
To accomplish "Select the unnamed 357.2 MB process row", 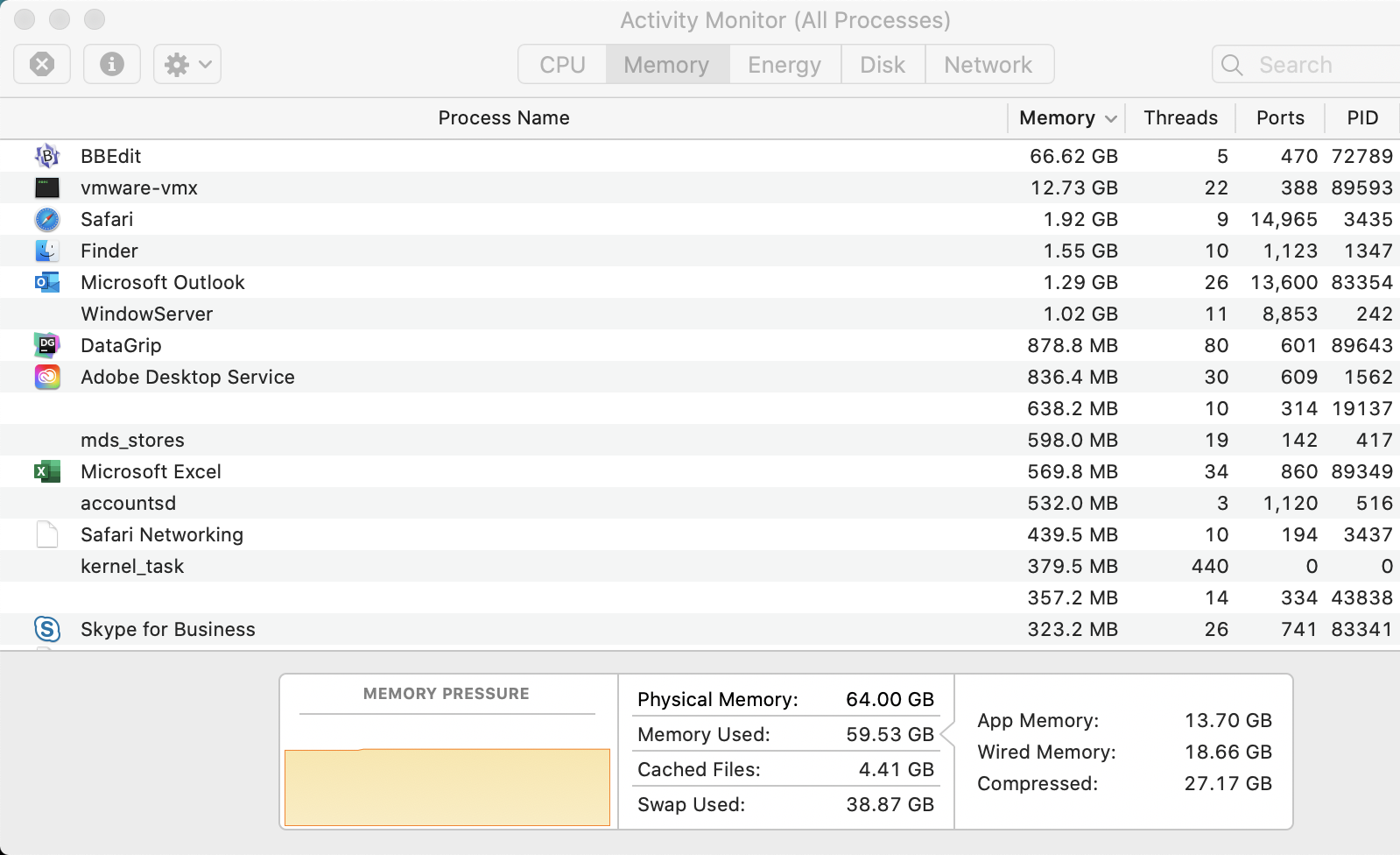I will (x=700, y=597).
